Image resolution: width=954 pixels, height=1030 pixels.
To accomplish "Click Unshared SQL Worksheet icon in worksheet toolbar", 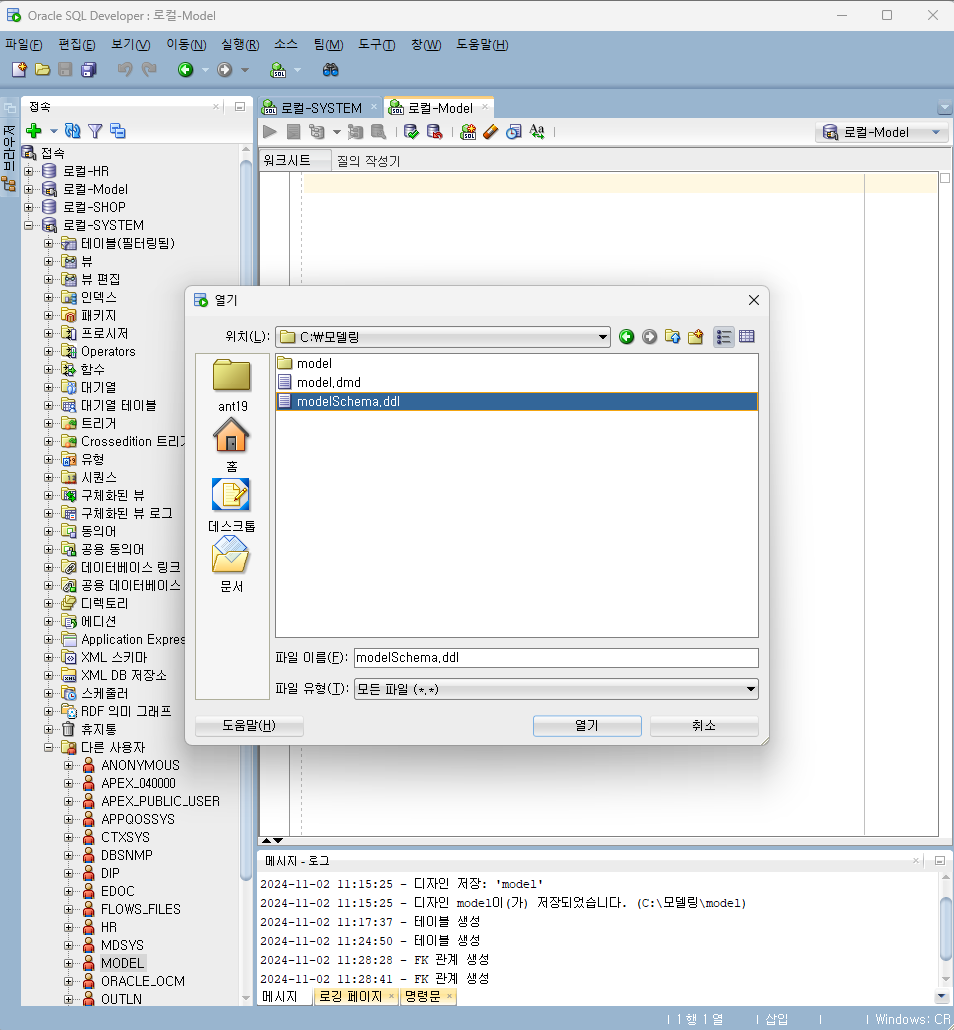I will click(468, 132).
